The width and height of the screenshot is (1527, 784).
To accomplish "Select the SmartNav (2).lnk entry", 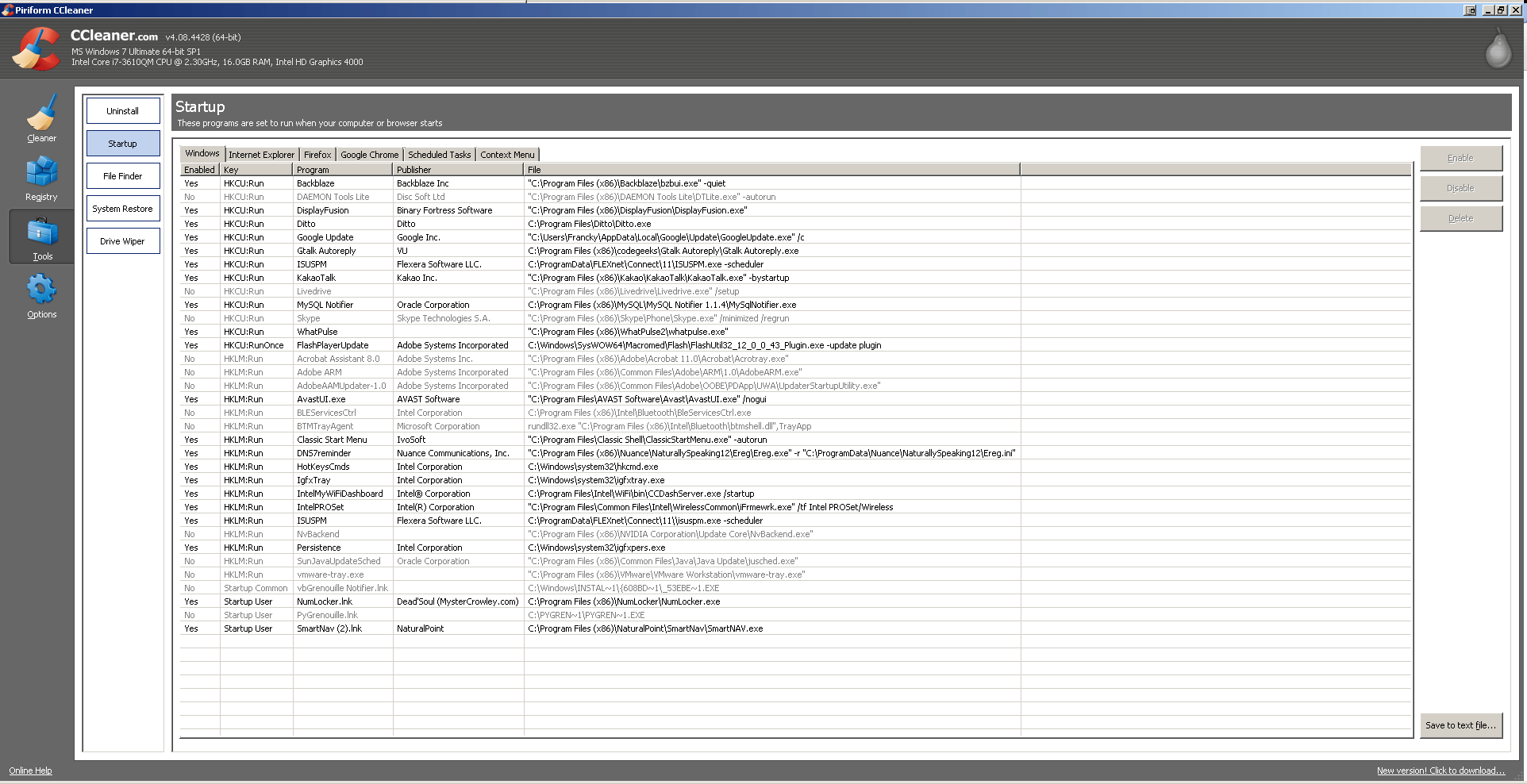I will [795, 628].
